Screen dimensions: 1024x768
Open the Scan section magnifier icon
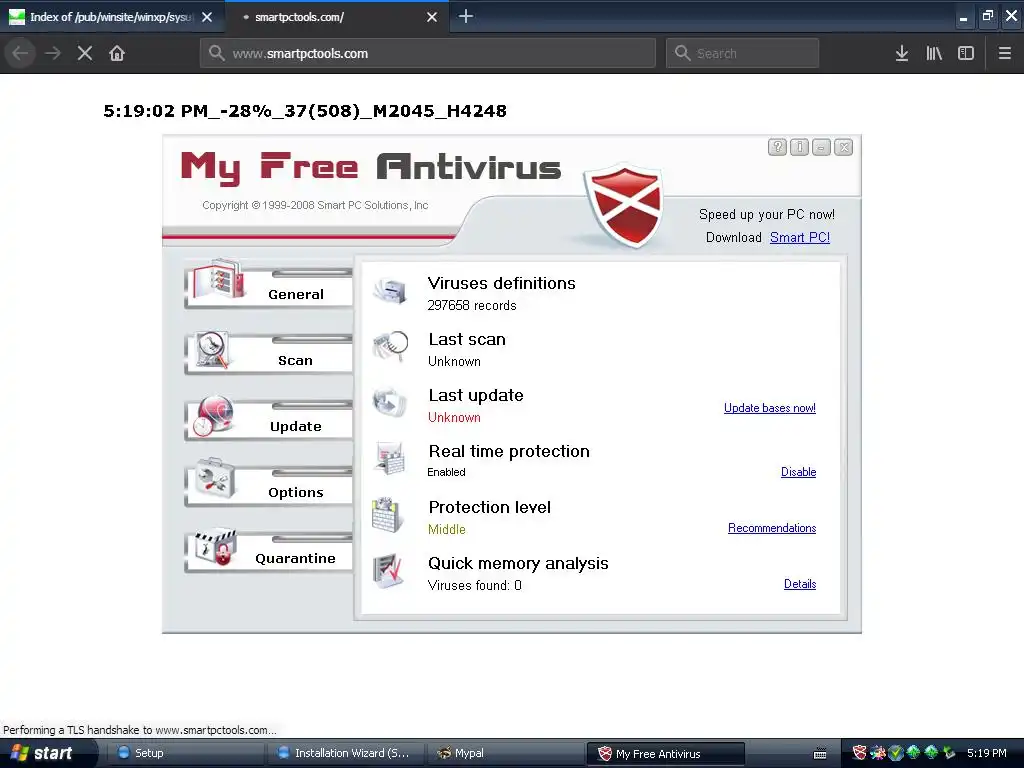click(x=213, y=349)
